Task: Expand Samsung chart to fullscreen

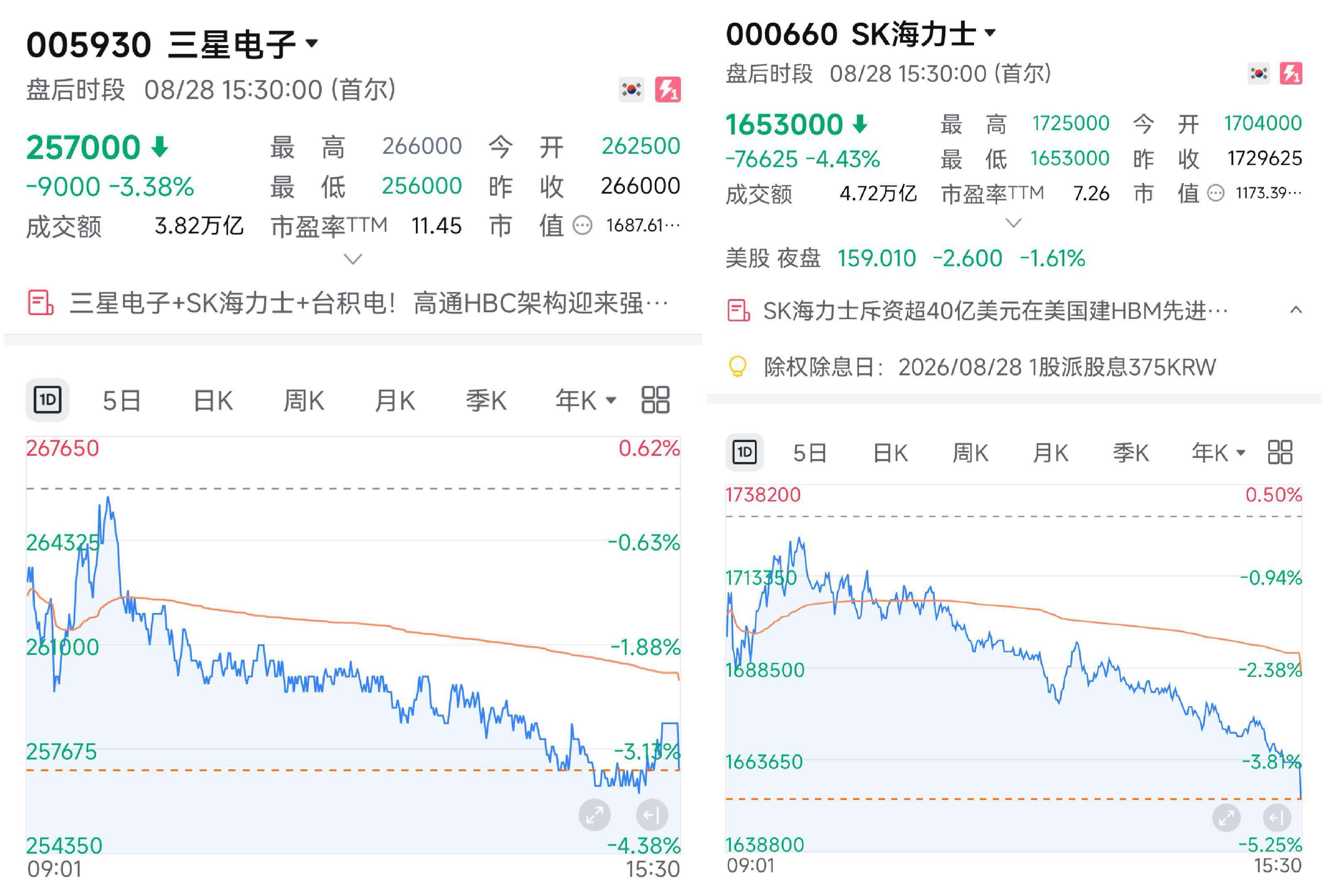Action: click(x=594, y=815)
